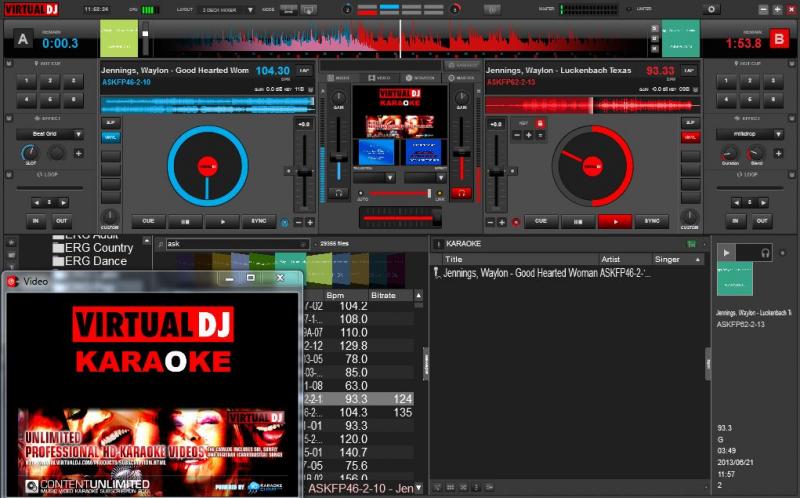Click the ERG Country folder icon
The width and height of the screenshot is (800, 498).
(x=58, y=248)
